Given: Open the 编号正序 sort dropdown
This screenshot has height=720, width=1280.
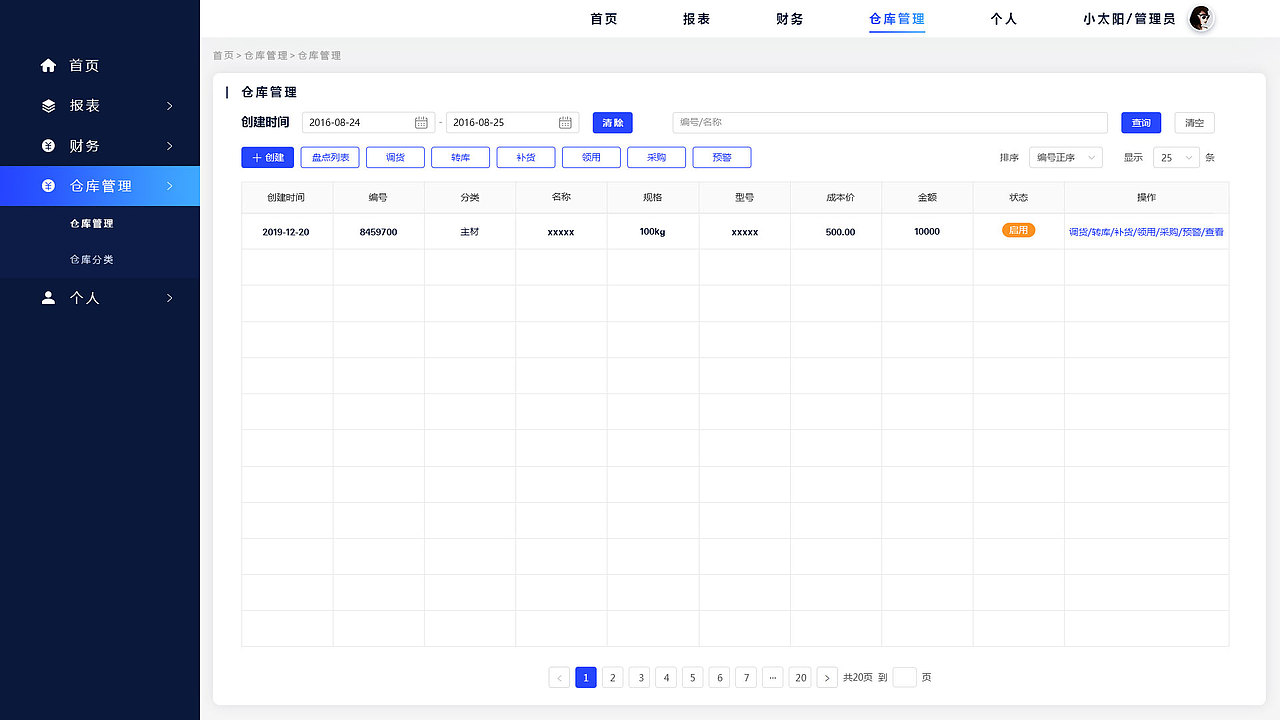Looking at the screenshot, I should click(x=1065, y=157).
